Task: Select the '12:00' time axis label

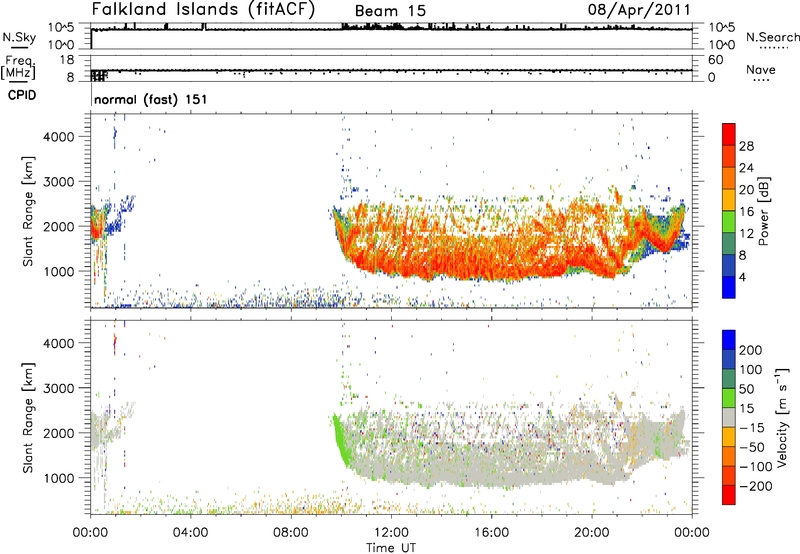Action: pyautogui.click(x=391, y=533)
